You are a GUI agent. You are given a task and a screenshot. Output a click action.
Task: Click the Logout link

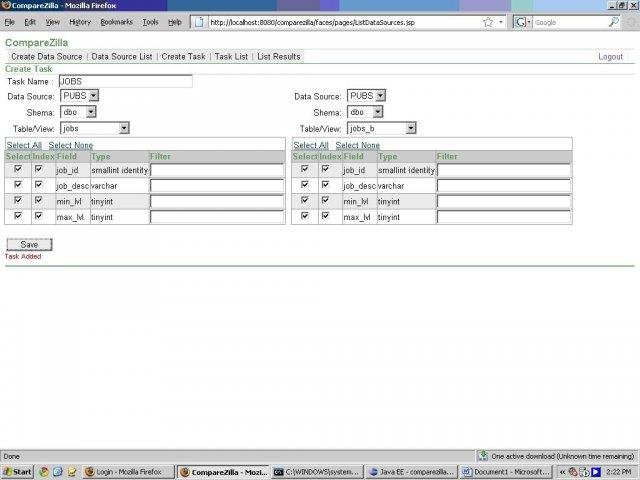tap(611, 57)
